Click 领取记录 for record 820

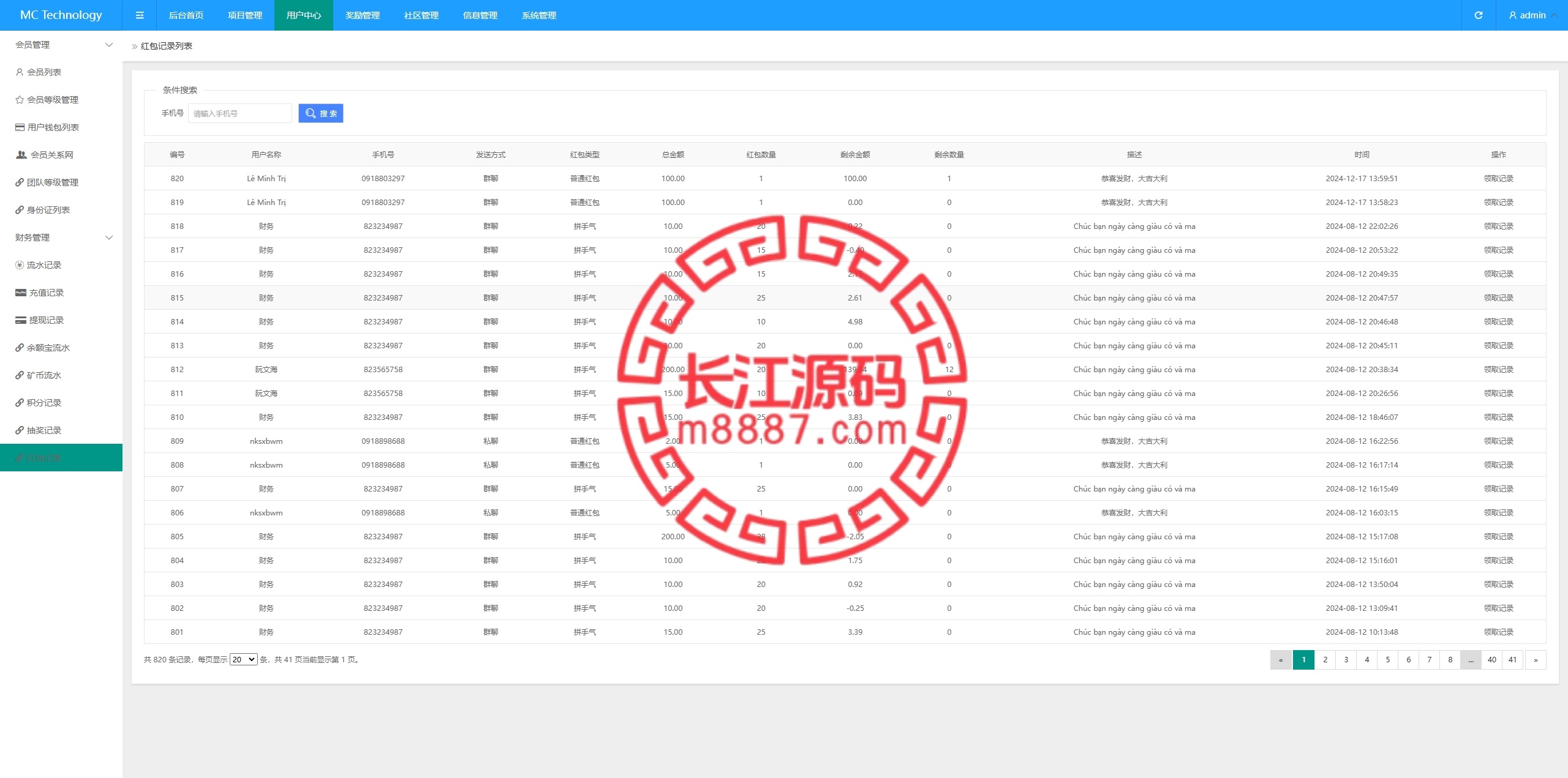[x=1498, y=179]
